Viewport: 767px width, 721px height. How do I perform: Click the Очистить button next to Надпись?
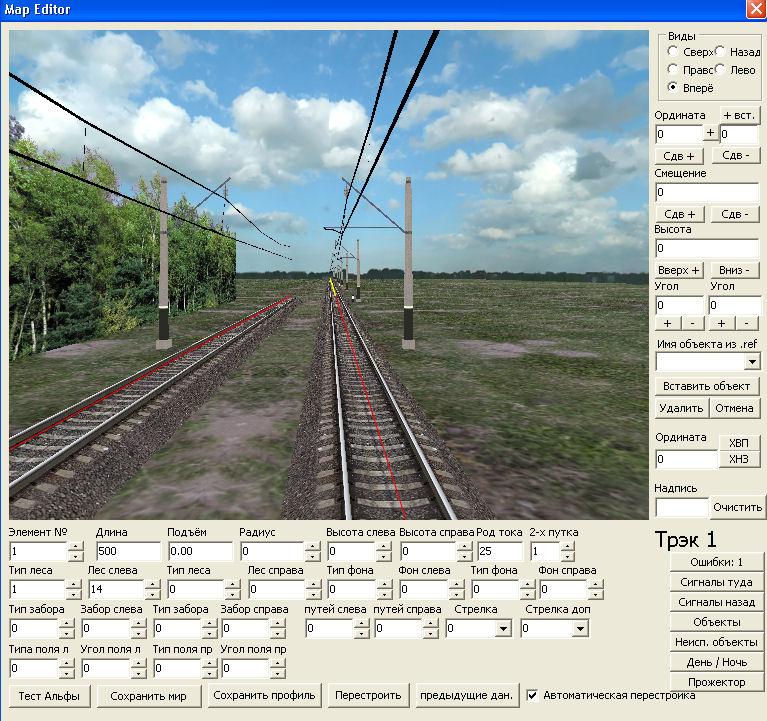[x=738, y=507]
